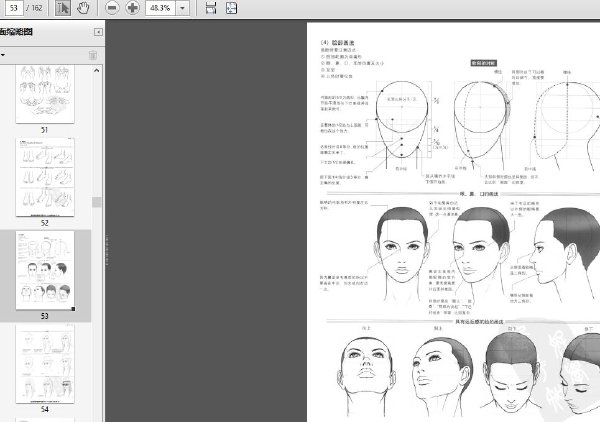Collapse the page thumbnails panel
The image size is (600, 422).
(x=98, y=32)
